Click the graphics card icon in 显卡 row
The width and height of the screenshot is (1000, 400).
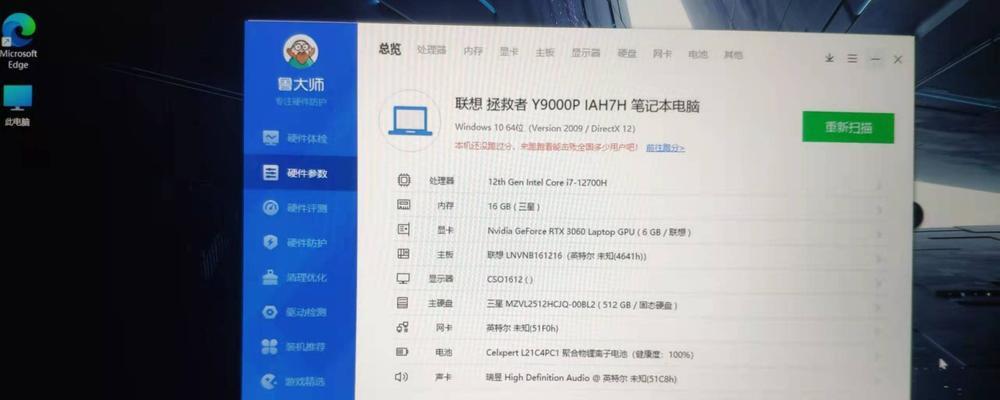(x=403, y=230)
